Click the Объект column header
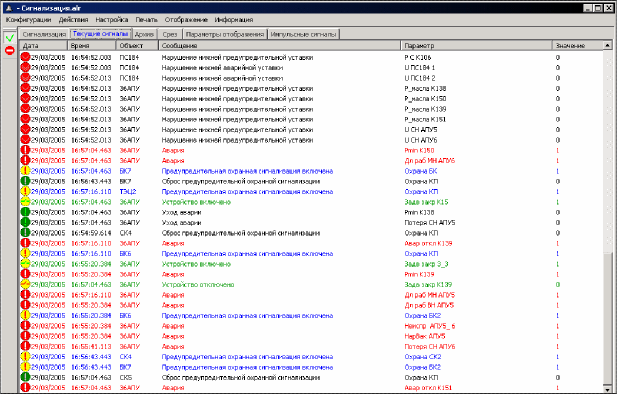617x394 pixels. click(x=137, y=46)
